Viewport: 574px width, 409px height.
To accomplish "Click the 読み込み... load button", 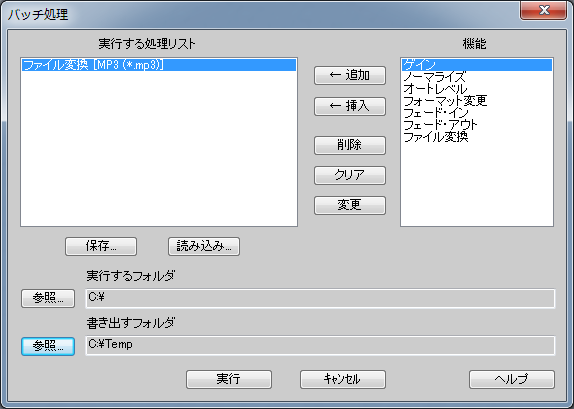I will [204, 246].
